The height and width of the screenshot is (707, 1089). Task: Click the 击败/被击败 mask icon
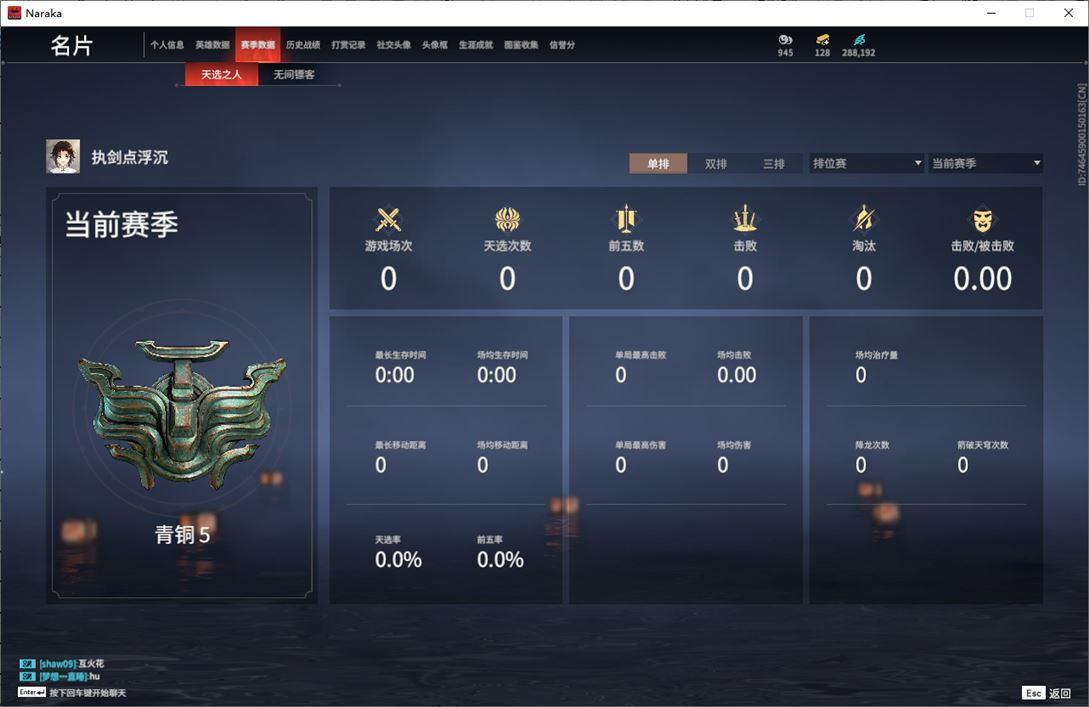(x=982, y=220)
